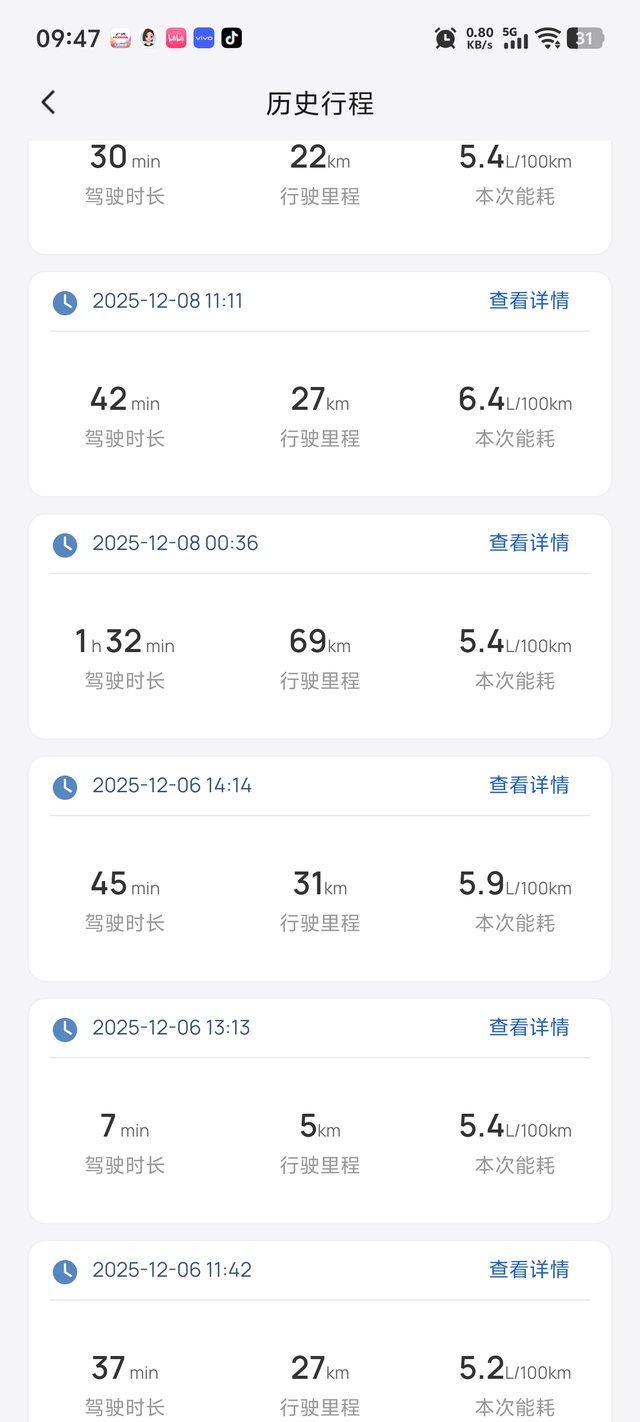Image resolution: width=640 pixels, height=1422 pixels.
Task: View details of the 2025-12-06 14:14 trip
Action: click(x=529, y=785)
